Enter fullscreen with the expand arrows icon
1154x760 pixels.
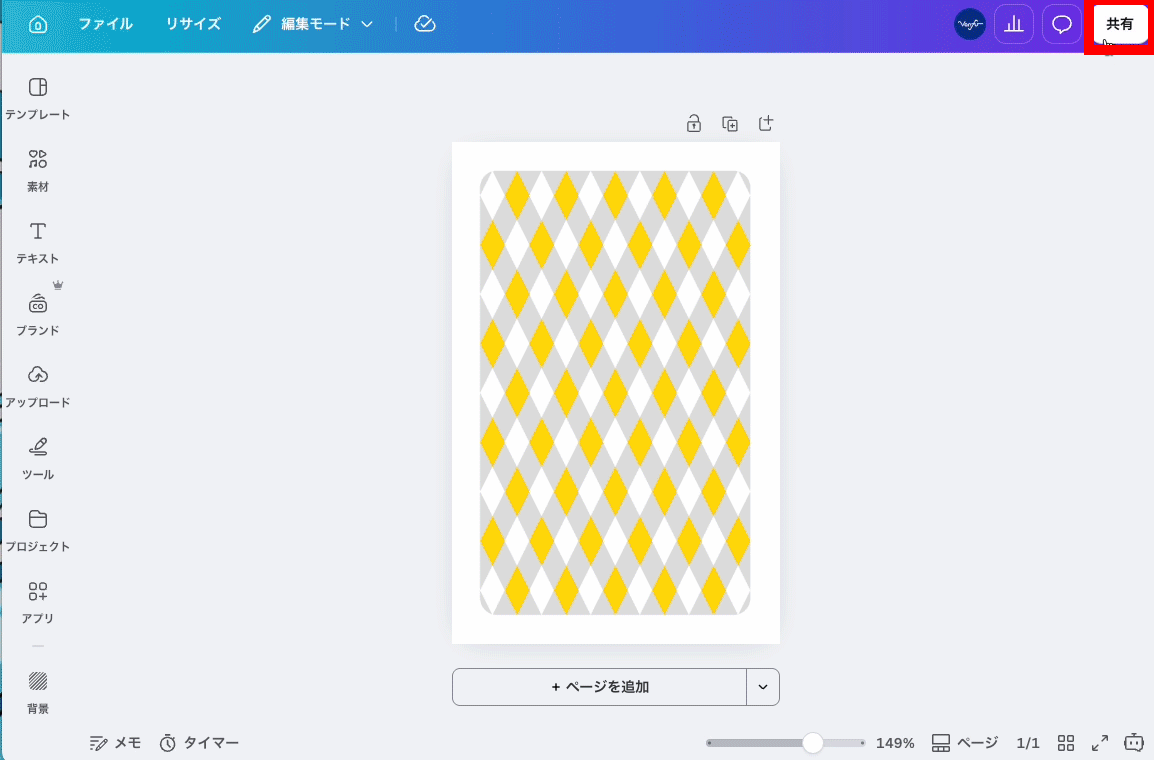(x=1100, y=743)
